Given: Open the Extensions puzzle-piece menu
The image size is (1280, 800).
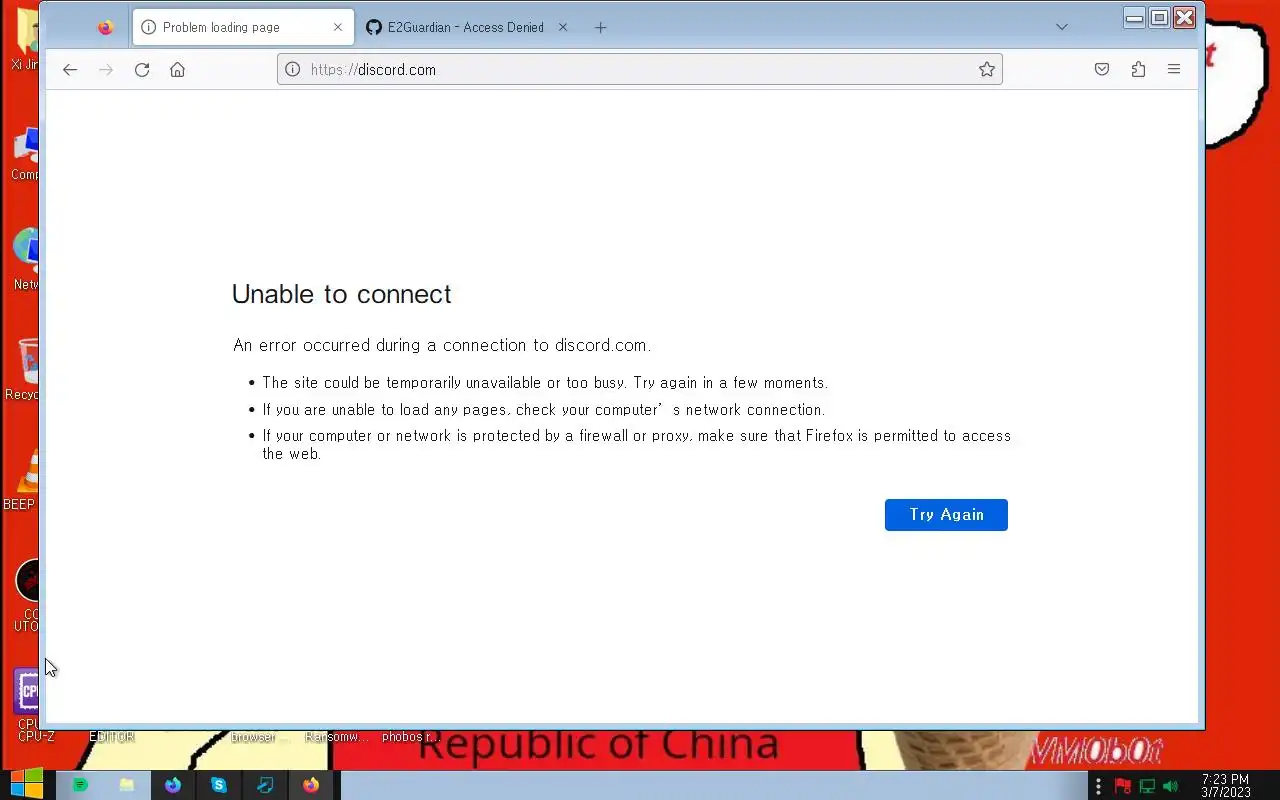Looking at the screenshot, I should (x=1138, y=70).
